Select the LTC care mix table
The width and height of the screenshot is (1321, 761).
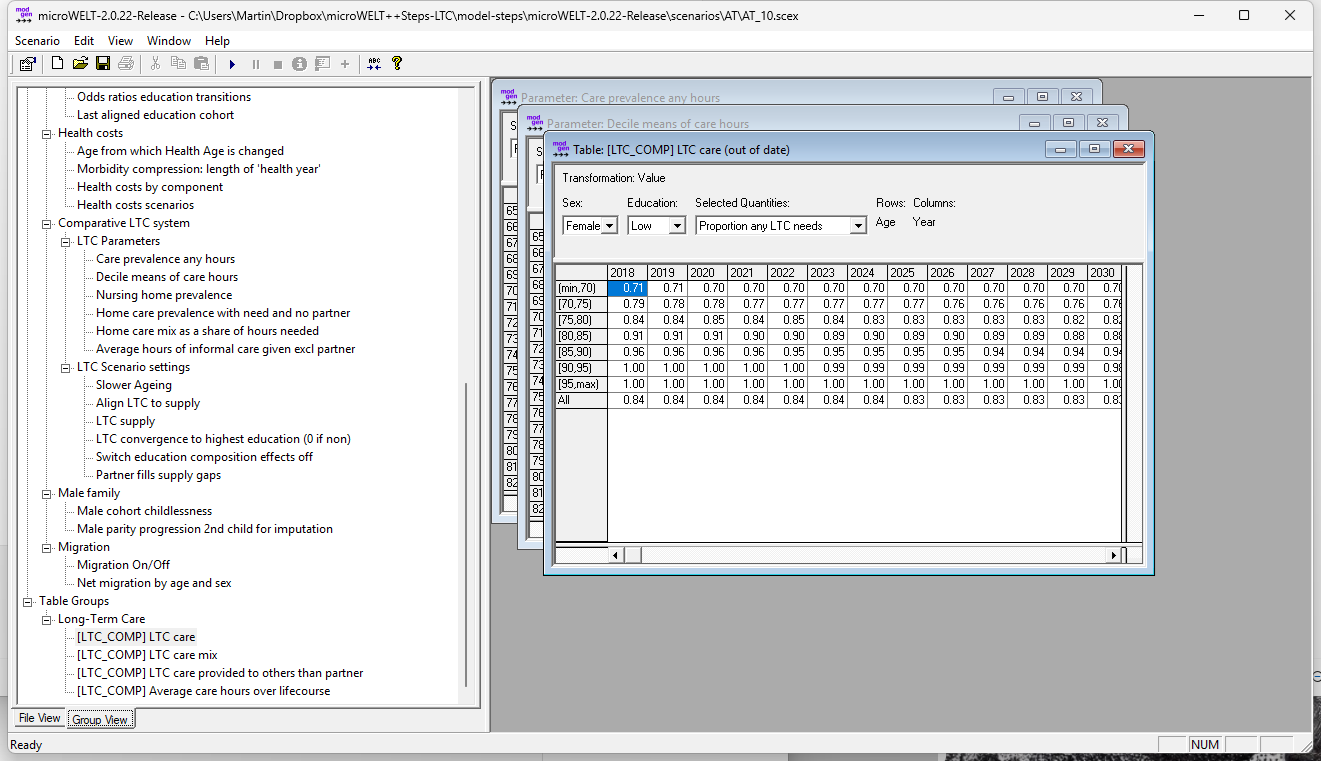(x=147, y=655)
